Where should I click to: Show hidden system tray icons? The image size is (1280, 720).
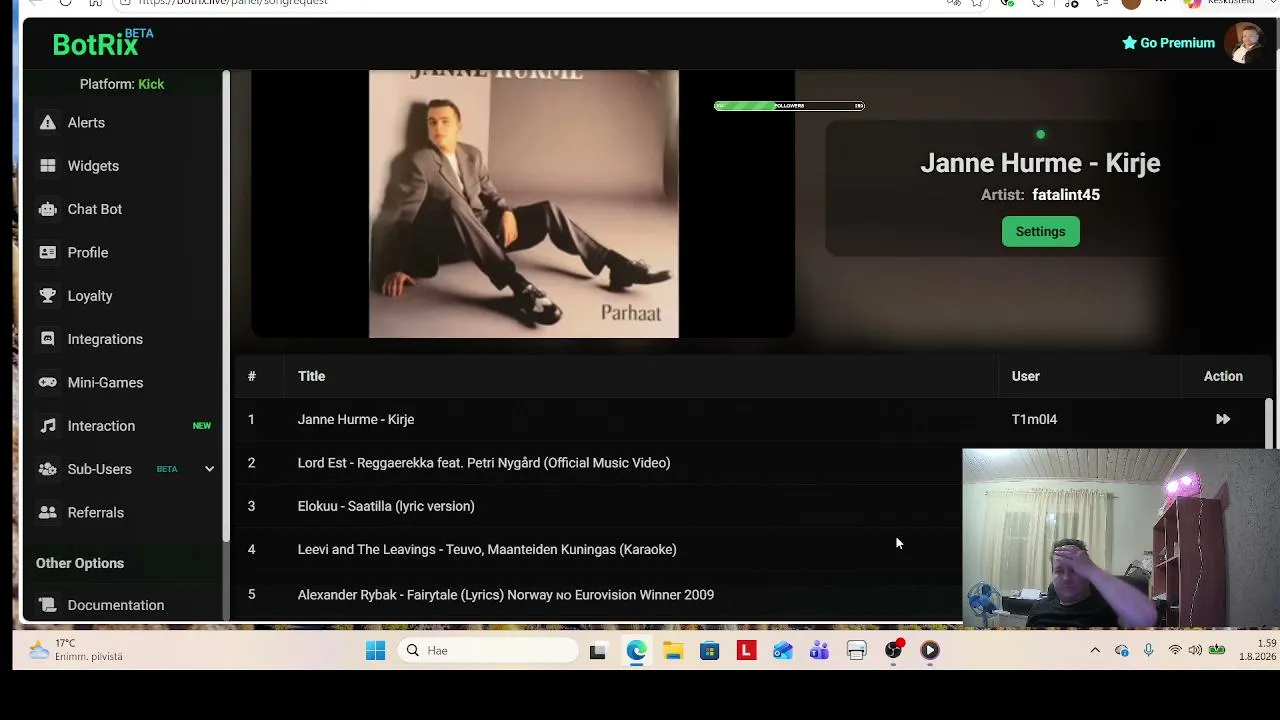[x=1095, y=651]
